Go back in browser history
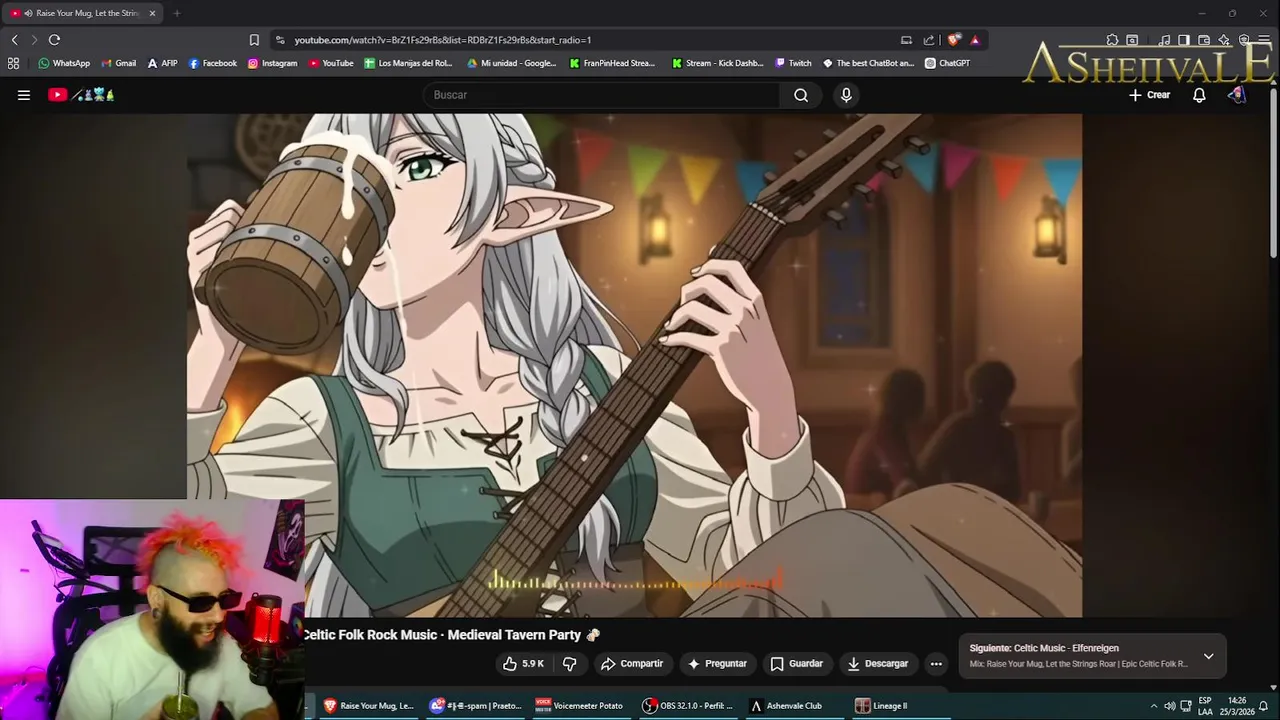The width and height of the screenshot is (1280, 720). click(14, 40)
